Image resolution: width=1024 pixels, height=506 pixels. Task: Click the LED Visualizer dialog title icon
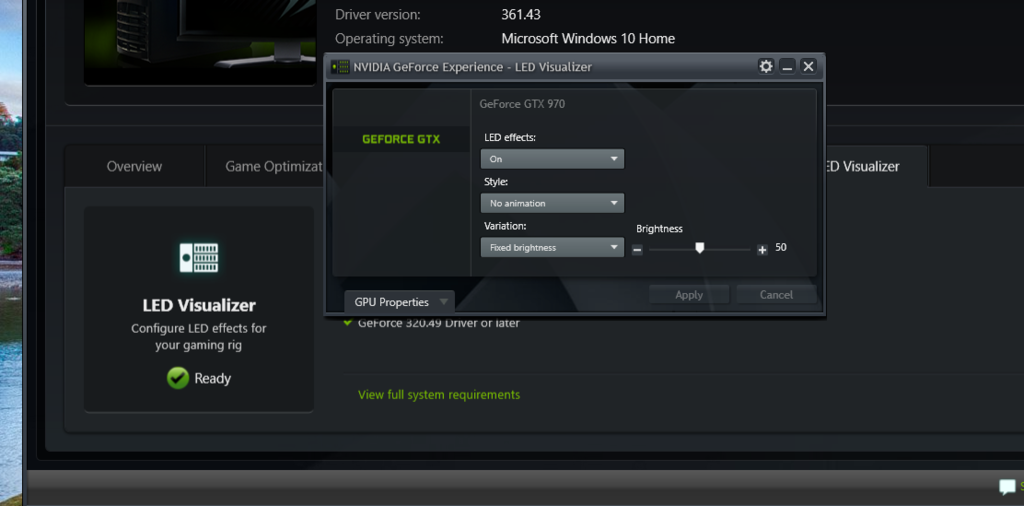click(x=340, y=67)
